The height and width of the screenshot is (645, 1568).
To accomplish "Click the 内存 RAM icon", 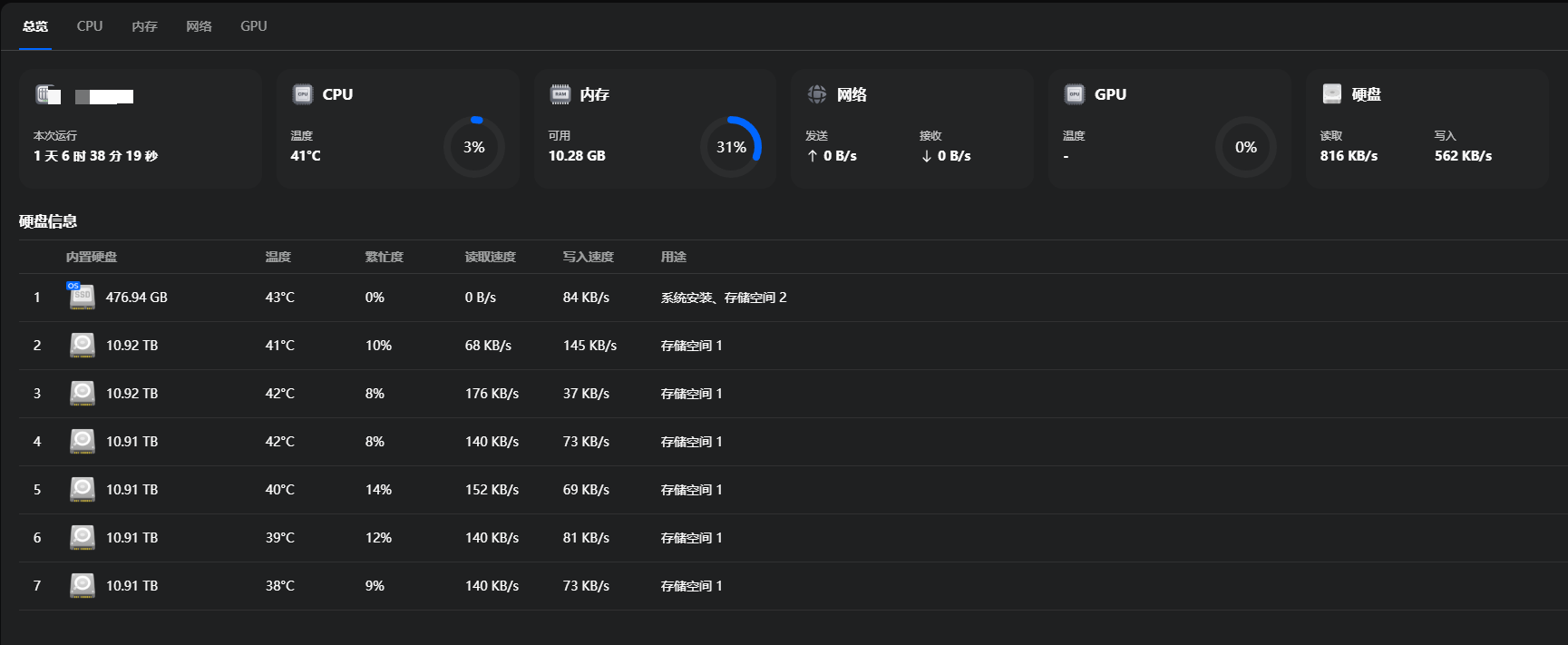I will tap(560, 94).
